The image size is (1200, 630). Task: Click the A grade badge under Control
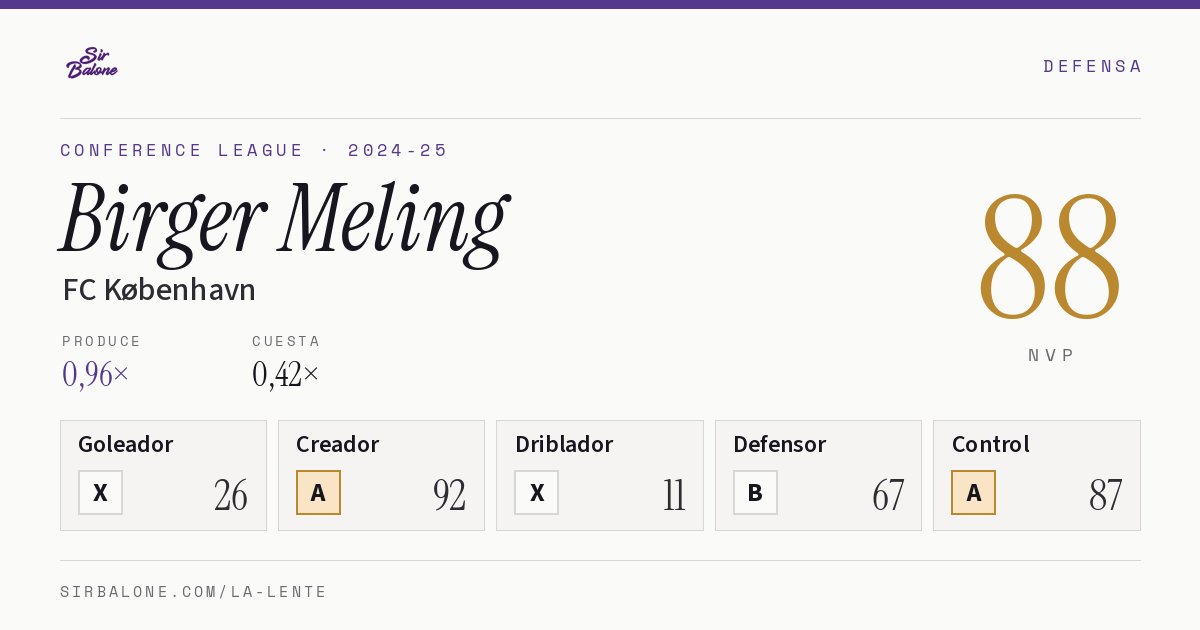973,493
